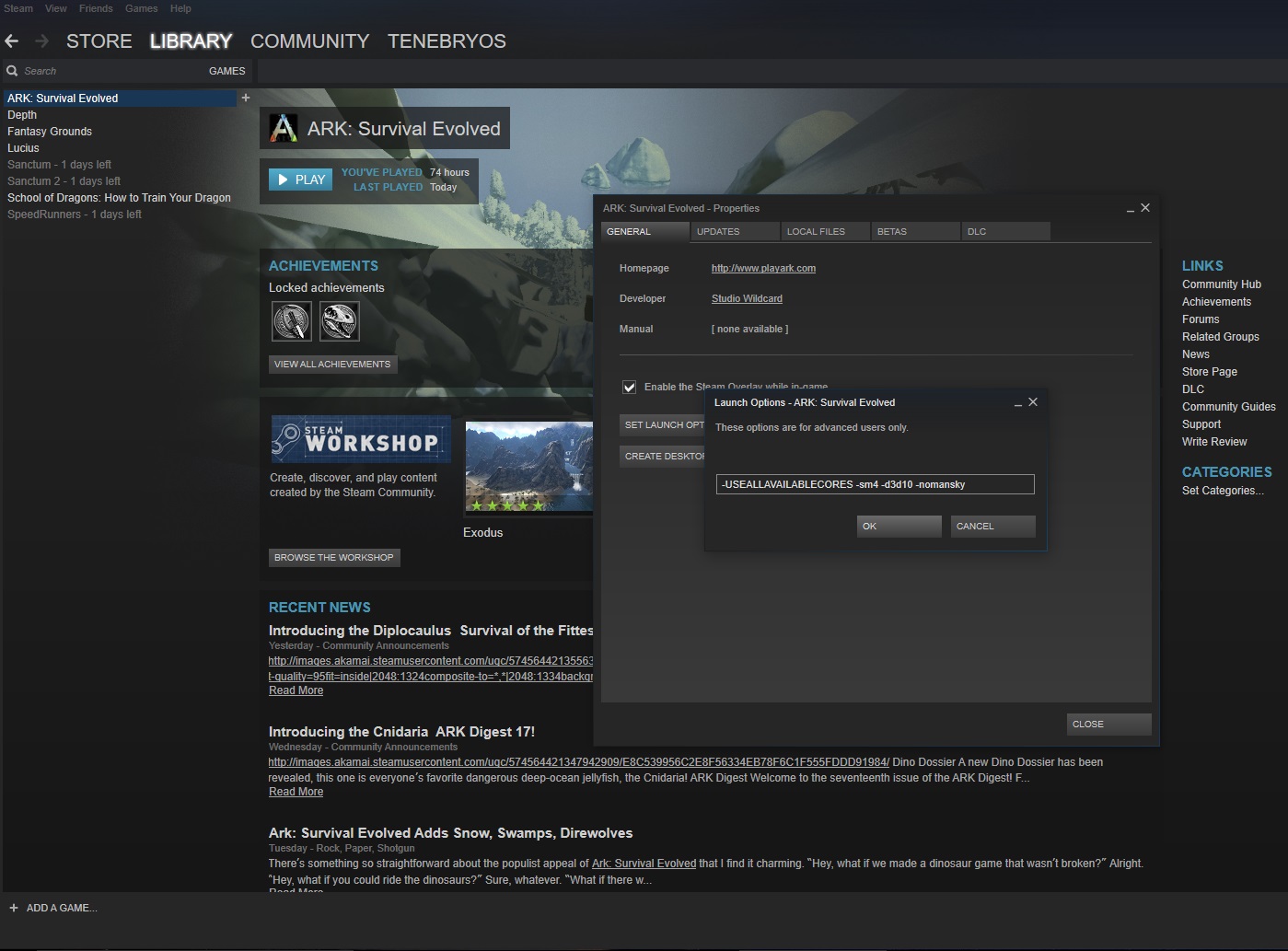The image size is (1288, 951).
Task: Go to the COMMUNITY section
Action: pos(310,41)
